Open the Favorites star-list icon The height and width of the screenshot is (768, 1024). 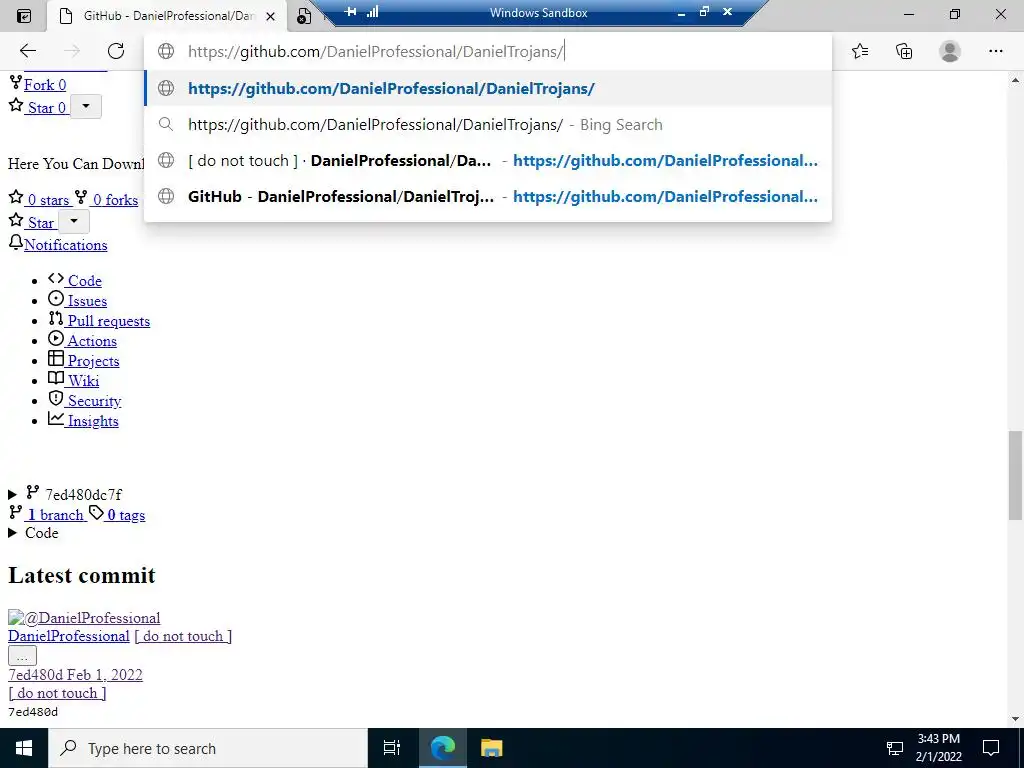point(860,51)
